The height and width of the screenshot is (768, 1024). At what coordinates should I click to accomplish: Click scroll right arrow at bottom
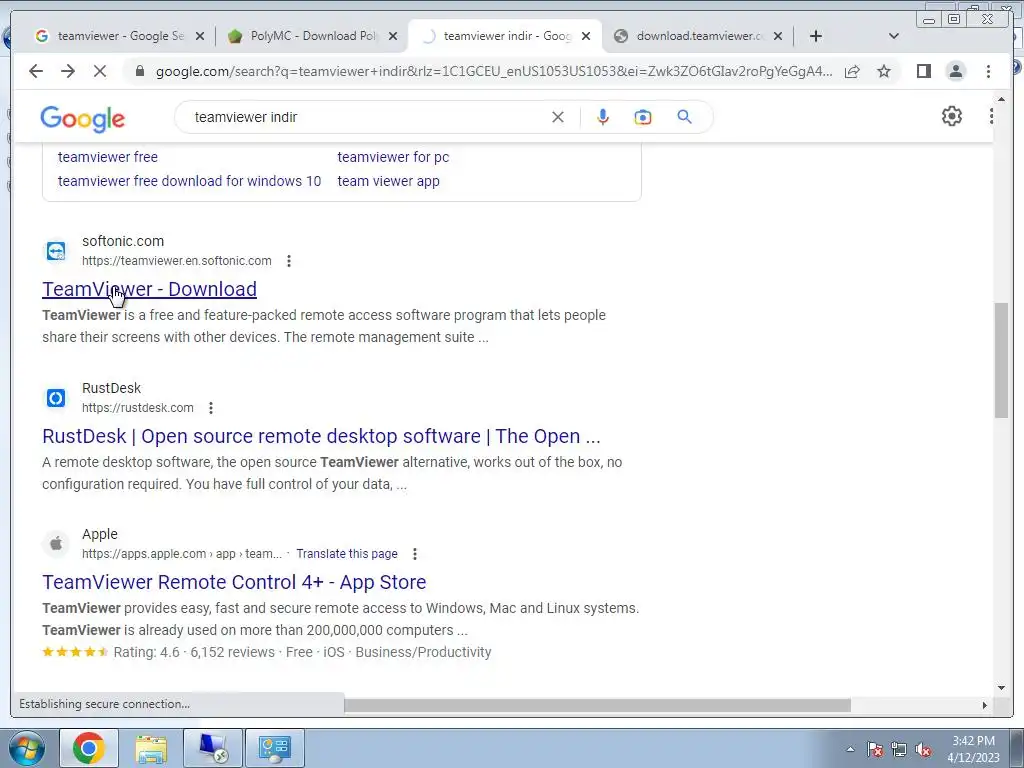tap(985, 706)
